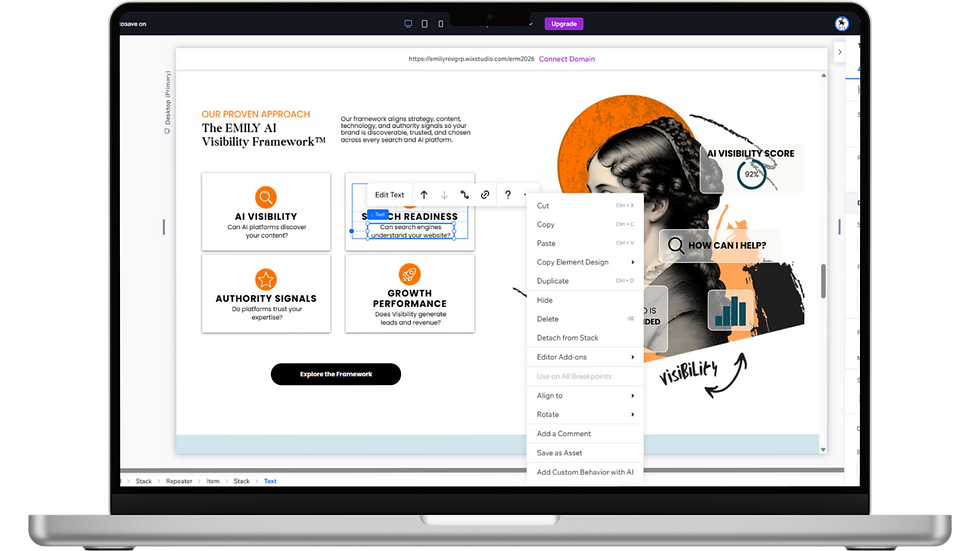
Task: Click the HOW CAN I HELP? label
Action: click(727, 246)
